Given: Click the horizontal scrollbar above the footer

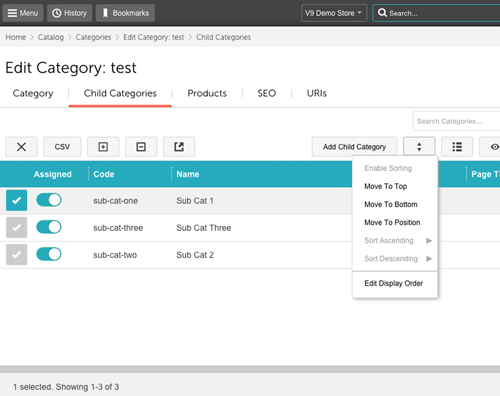Looking at the screenshot, I should 250,369.
